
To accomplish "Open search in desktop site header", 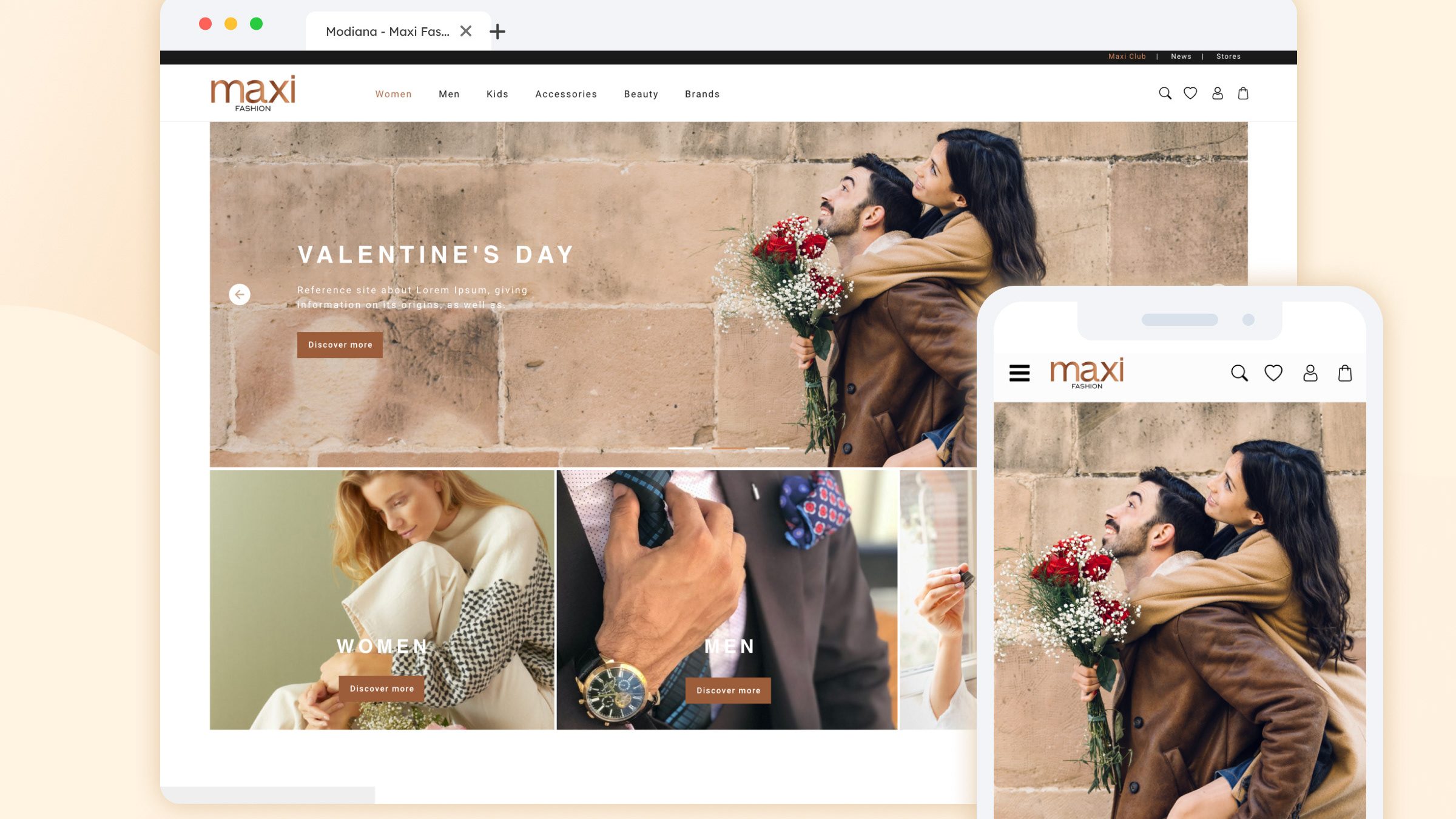I will tap(1165, 93).
